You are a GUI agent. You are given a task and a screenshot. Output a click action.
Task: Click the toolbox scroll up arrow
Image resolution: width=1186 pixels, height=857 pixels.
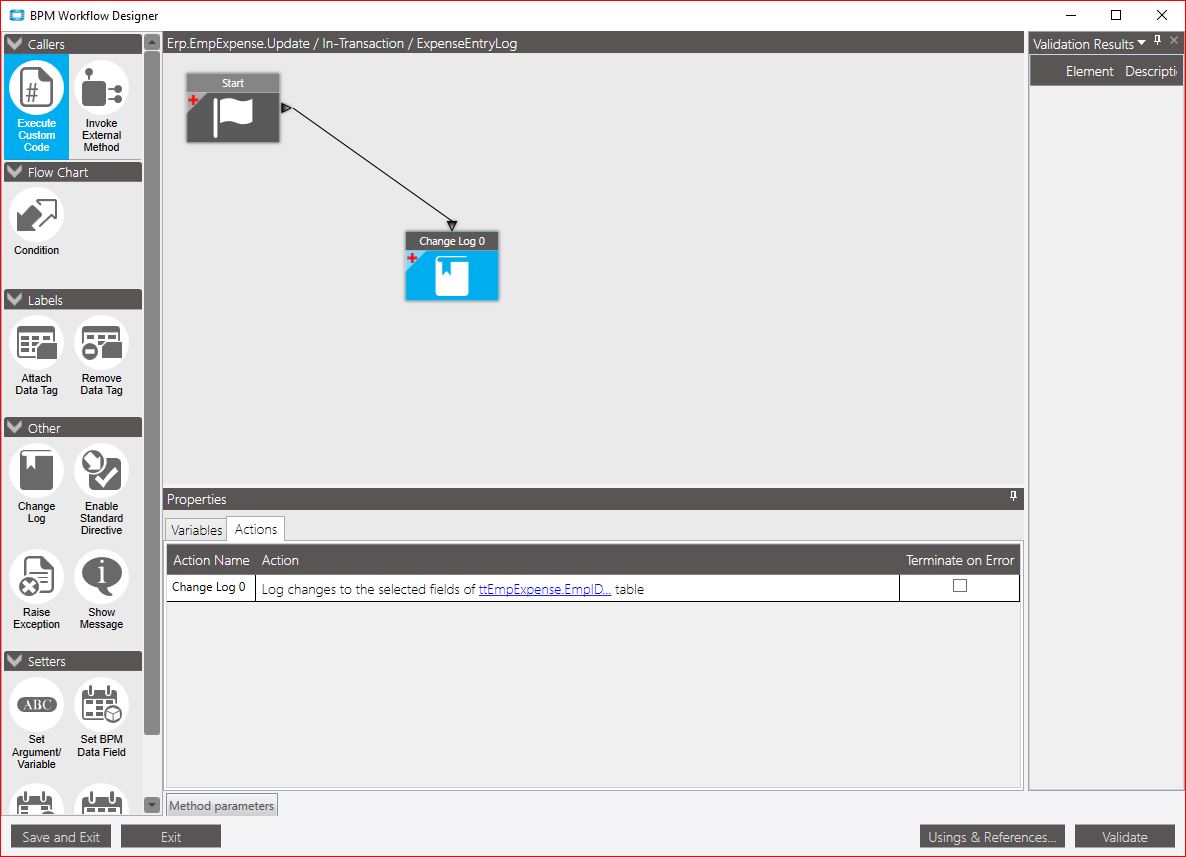click(x=152, y=42)
